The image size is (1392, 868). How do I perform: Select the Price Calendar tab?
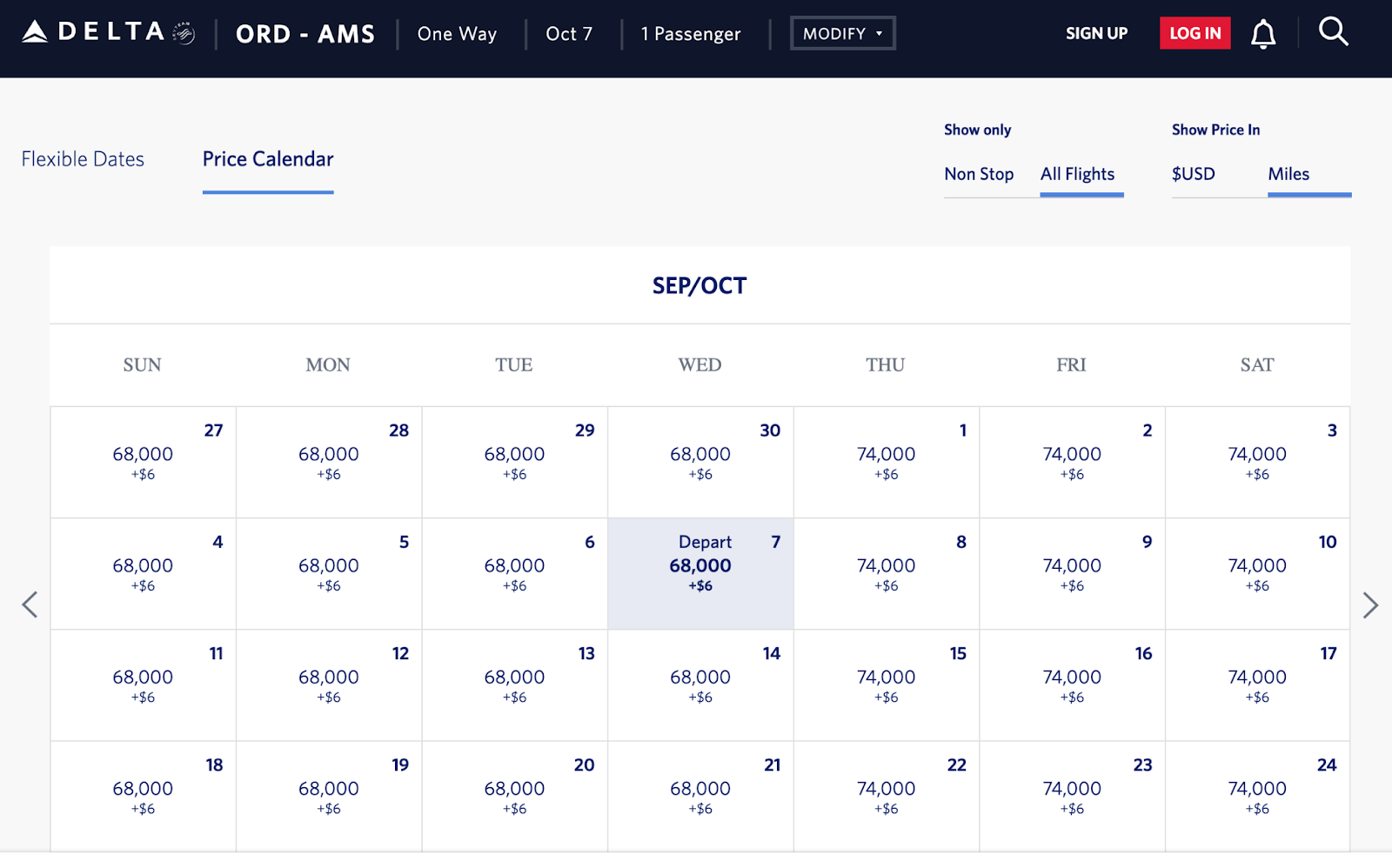point(267,159)
